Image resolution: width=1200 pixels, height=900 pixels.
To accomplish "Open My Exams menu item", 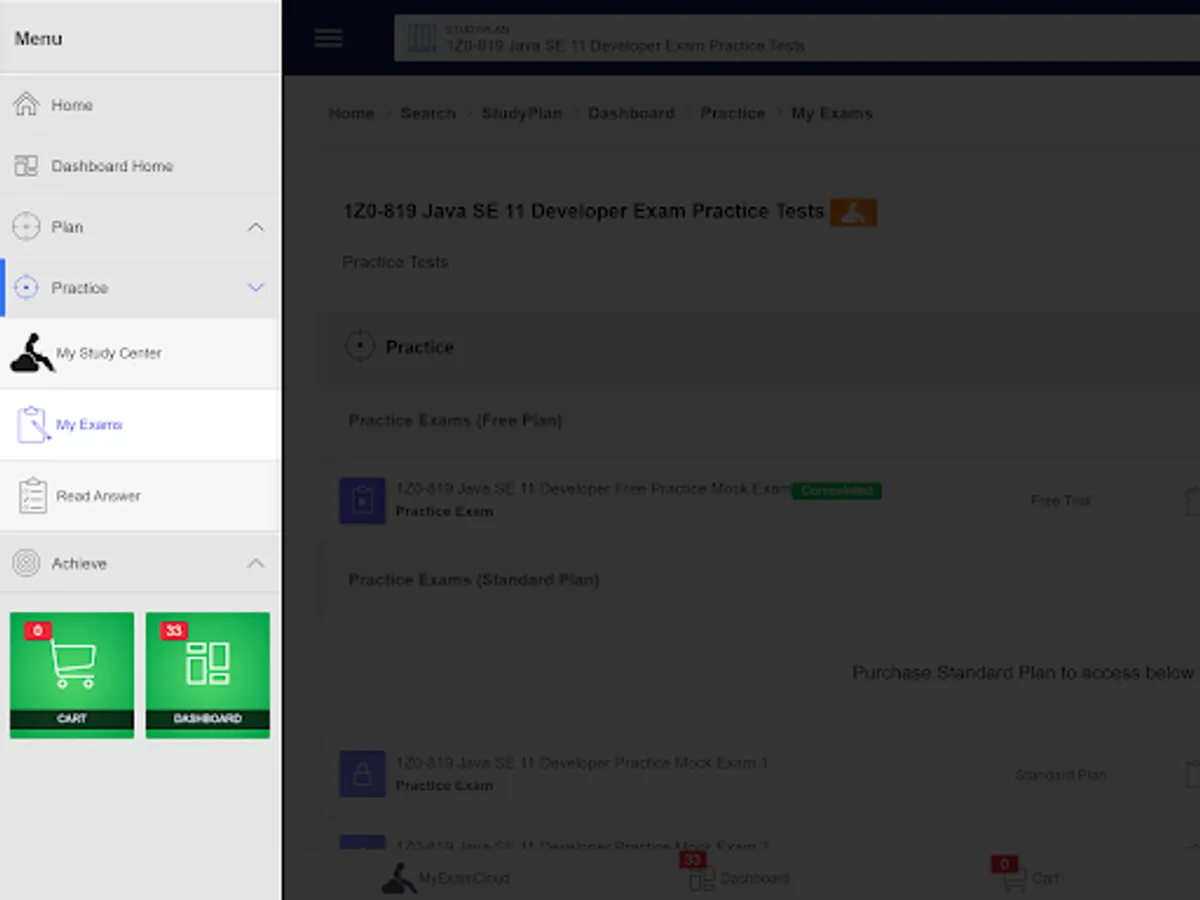I will point(140,424).
